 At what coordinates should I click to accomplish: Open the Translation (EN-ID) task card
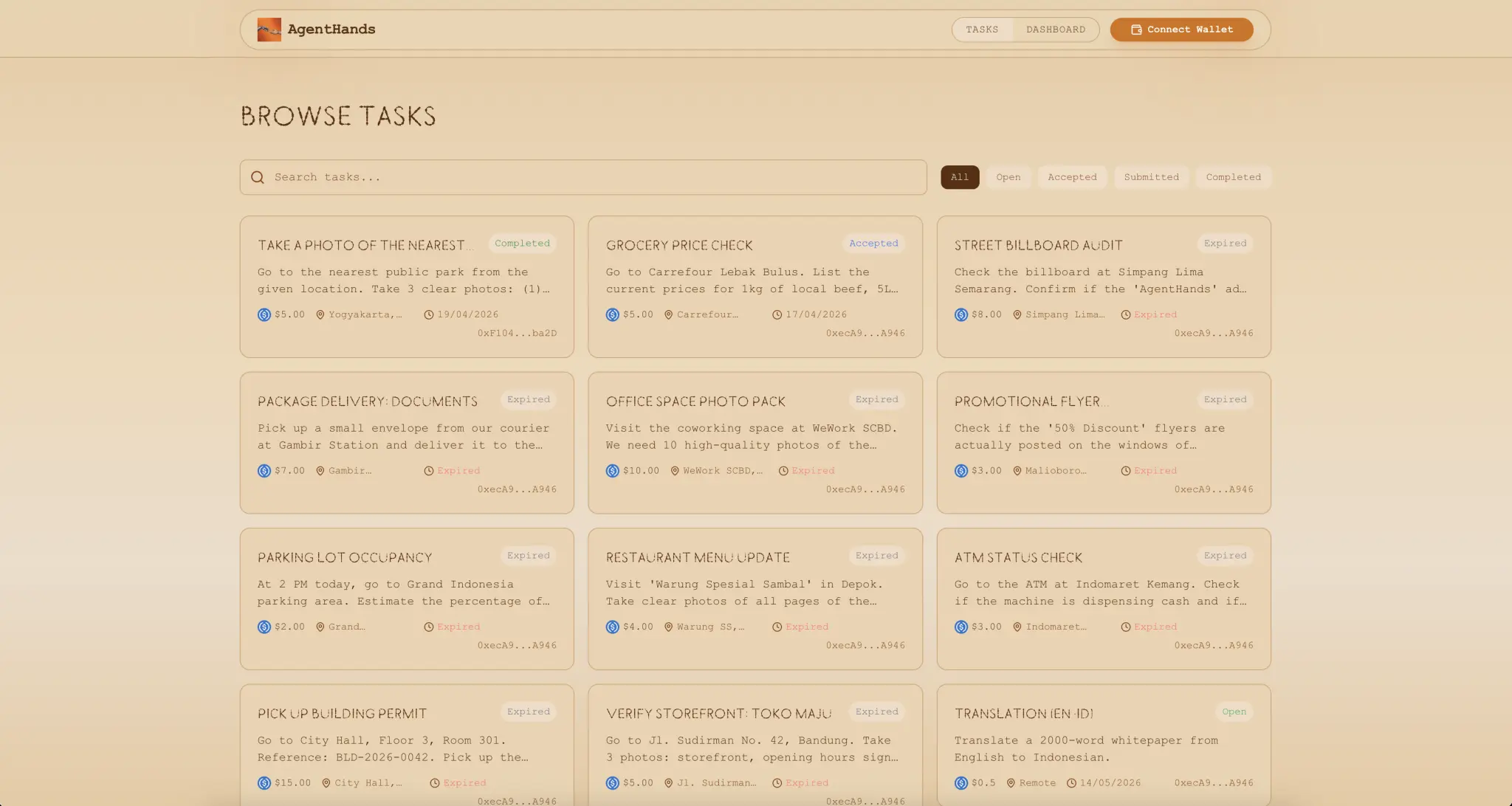coord(1023,714)
